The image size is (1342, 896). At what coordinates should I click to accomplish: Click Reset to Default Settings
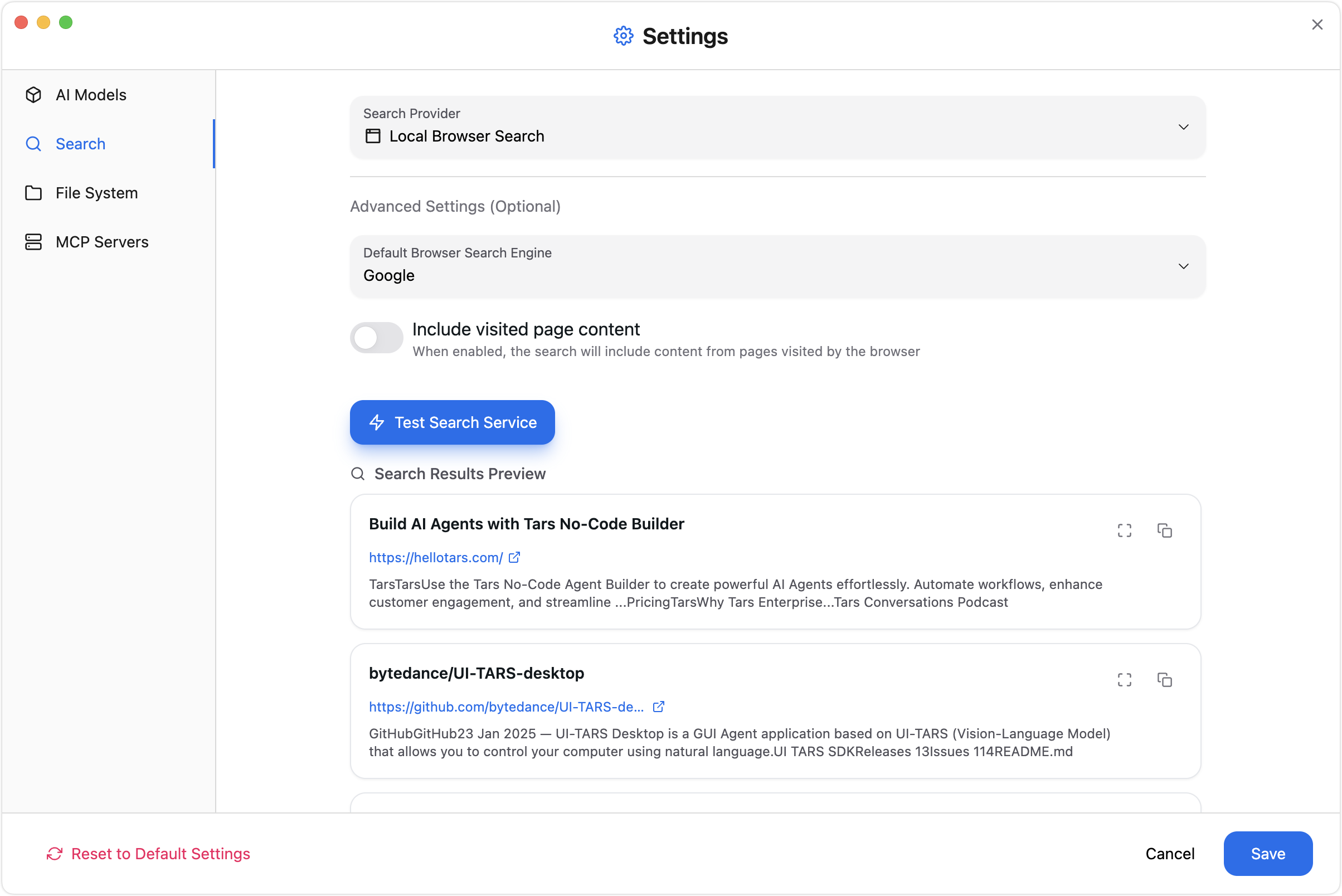pos(149,853)
